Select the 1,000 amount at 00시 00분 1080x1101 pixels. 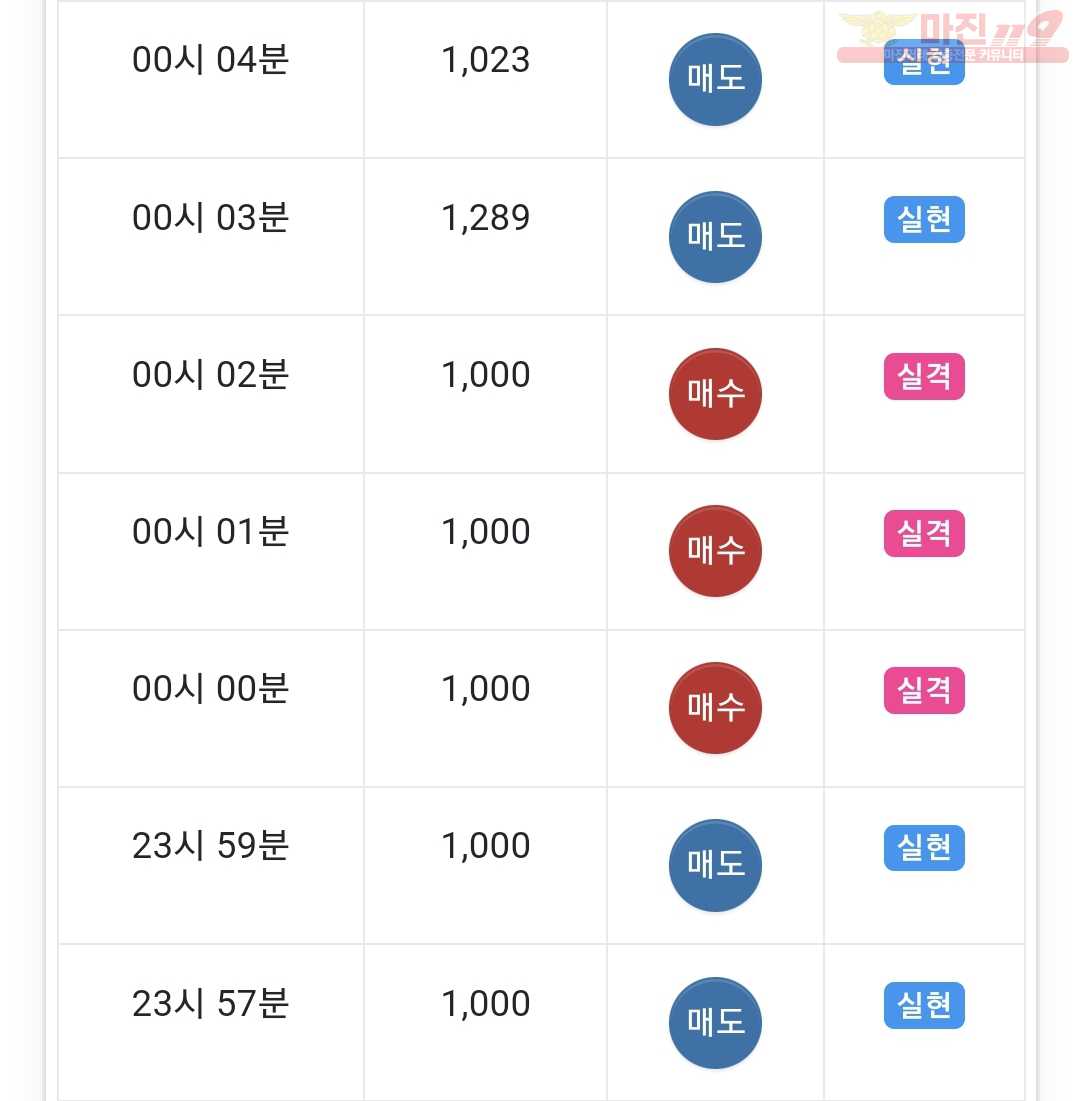point(485,689)
